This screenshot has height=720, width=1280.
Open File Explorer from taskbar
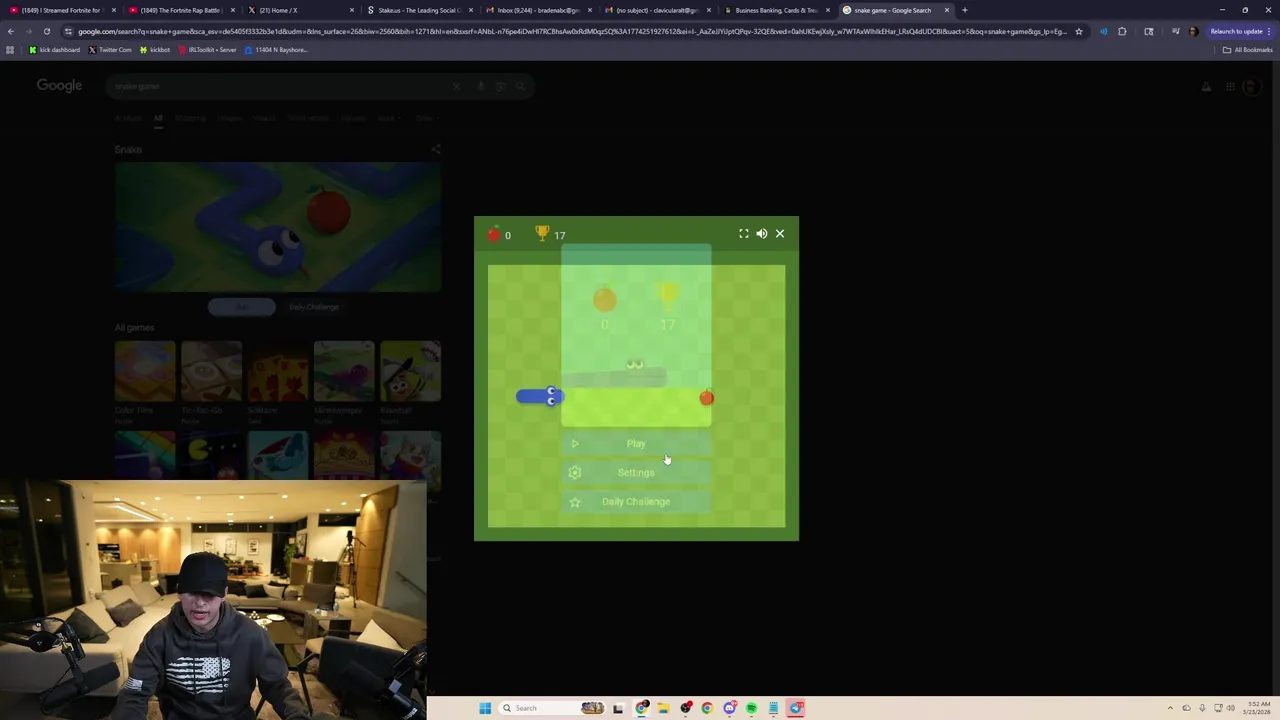663,708
